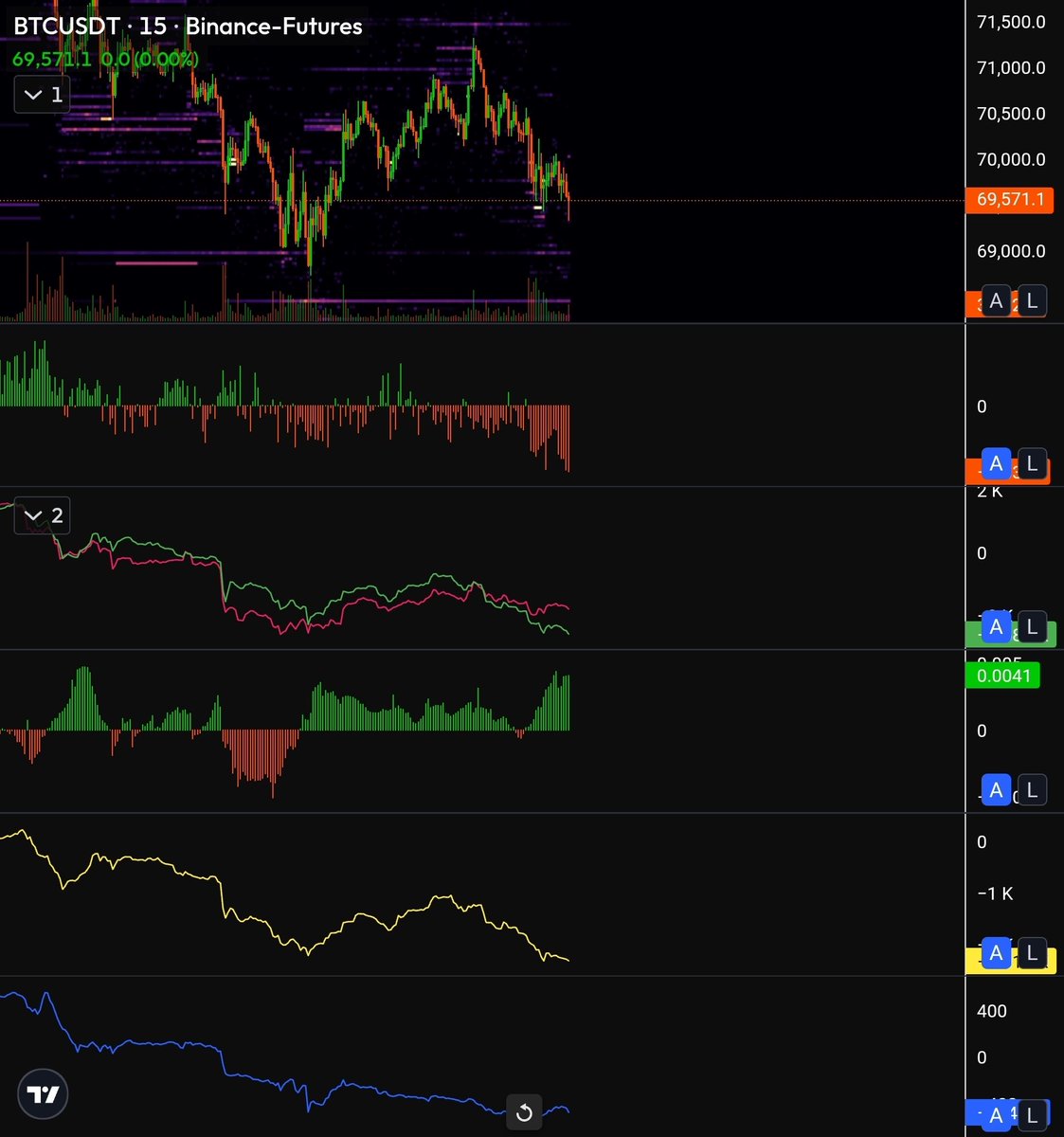Select the A auto-scale icon on the price pane

pos(996,300)
